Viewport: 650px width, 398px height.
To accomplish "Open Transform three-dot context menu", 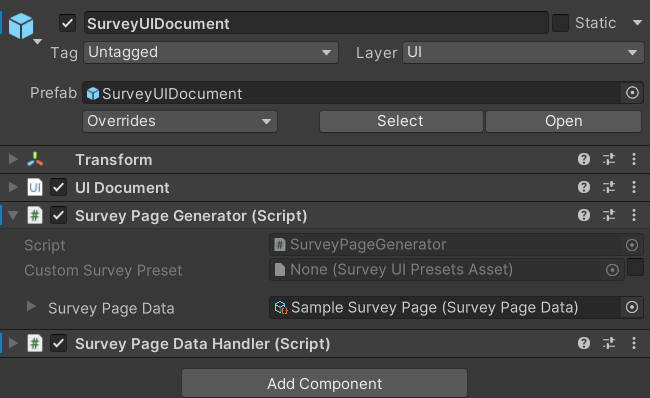I will pyautogui.click(x=633, y=159).
